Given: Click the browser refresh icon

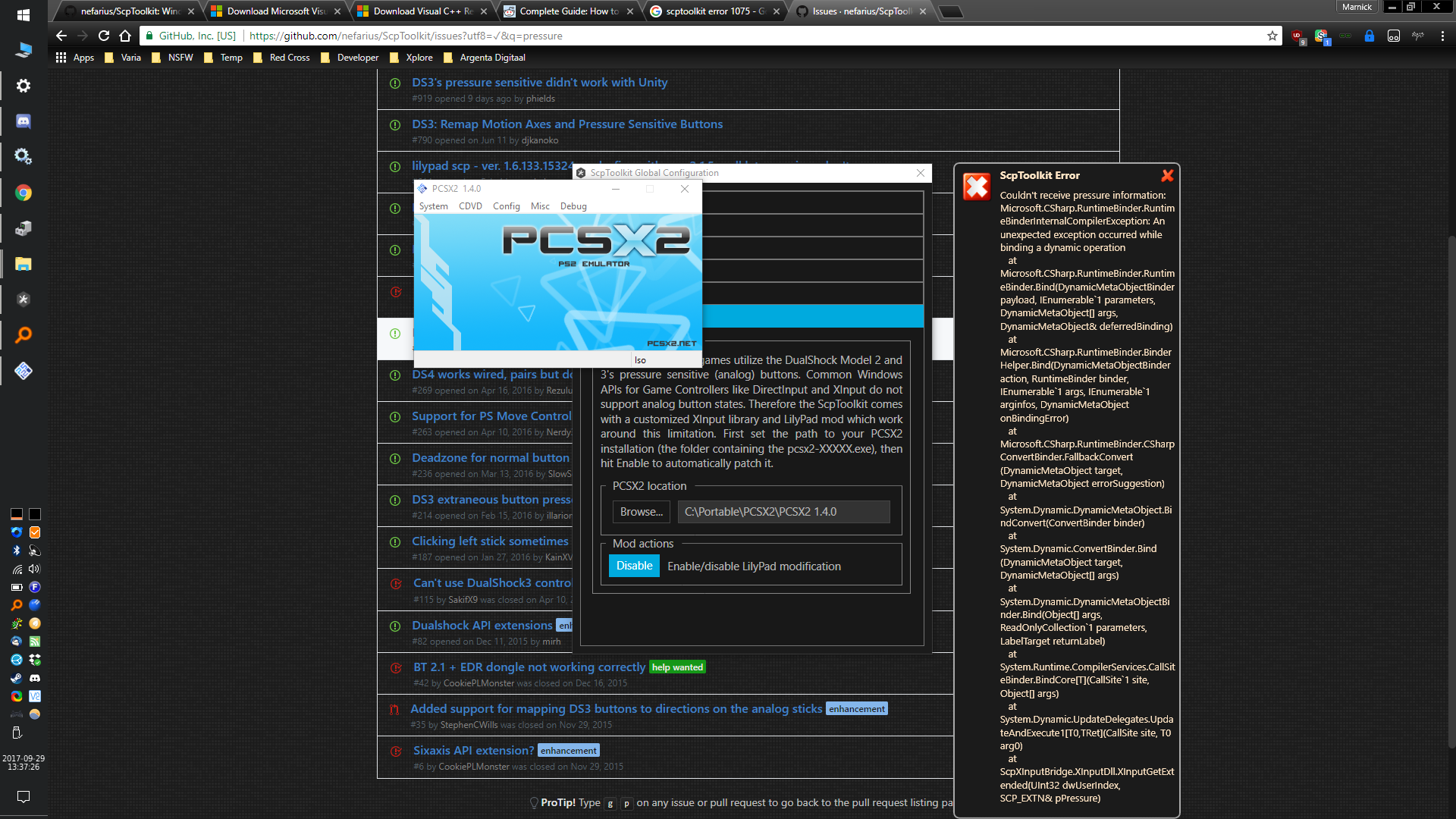Looking at the screenshot, I should (x=104, y=36).
